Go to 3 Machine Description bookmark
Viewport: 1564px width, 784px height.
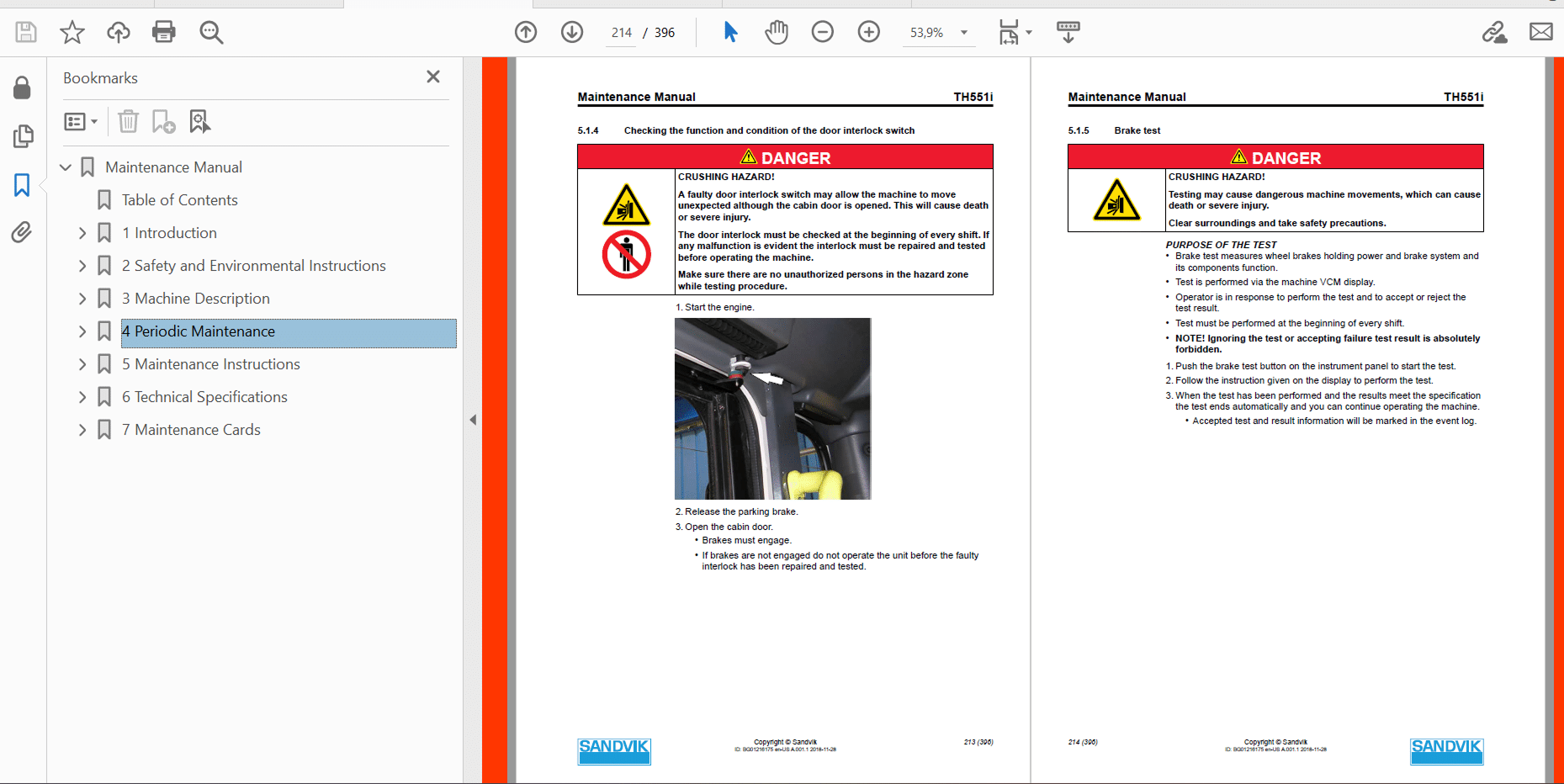click(x=195, y=299)
